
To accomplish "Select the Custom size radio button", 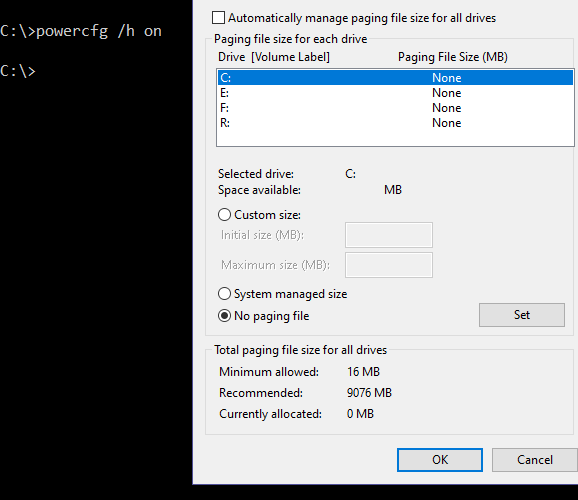I will [224, 215].
